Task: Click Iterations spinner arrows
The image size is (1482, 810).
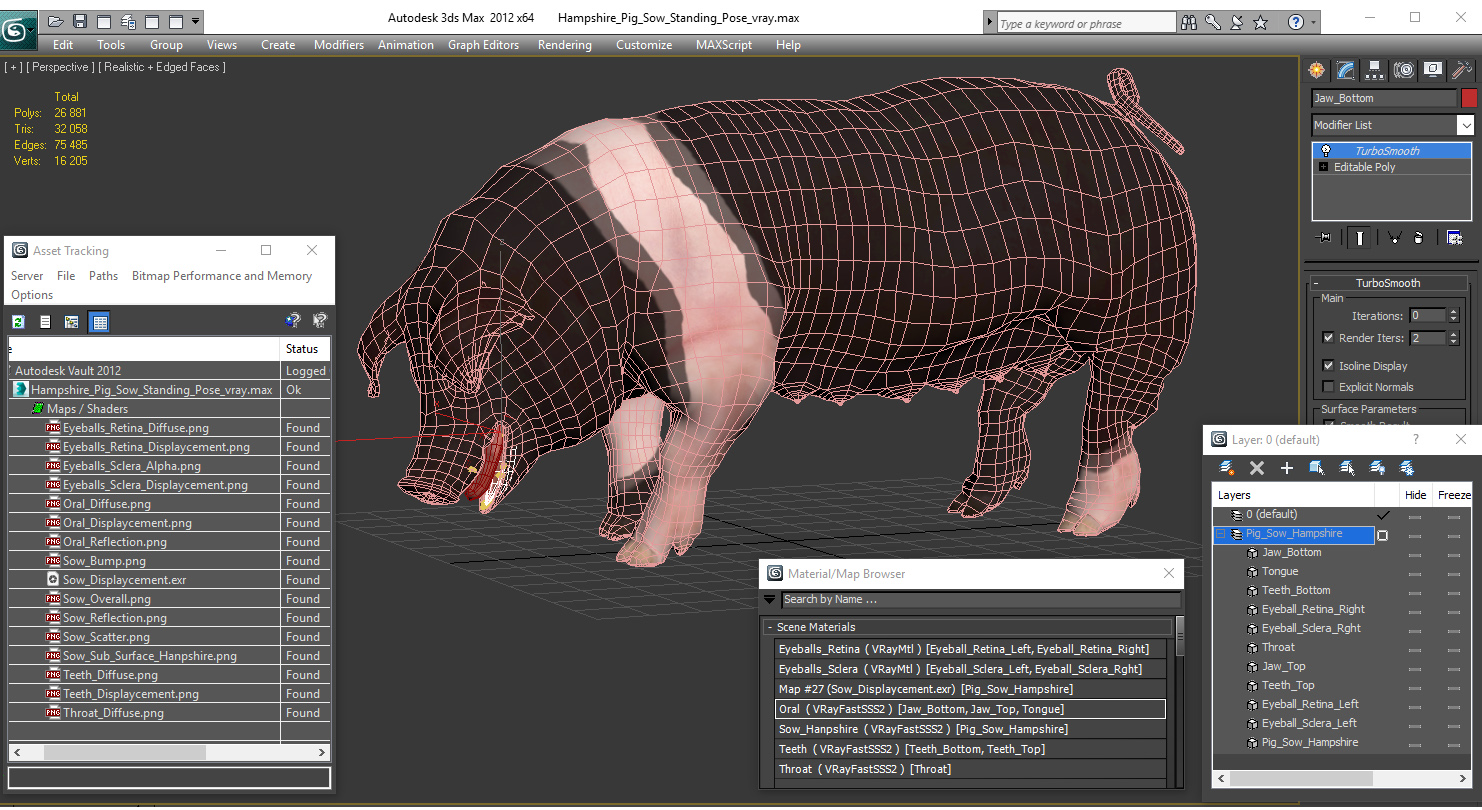Action: point(1454,316)
